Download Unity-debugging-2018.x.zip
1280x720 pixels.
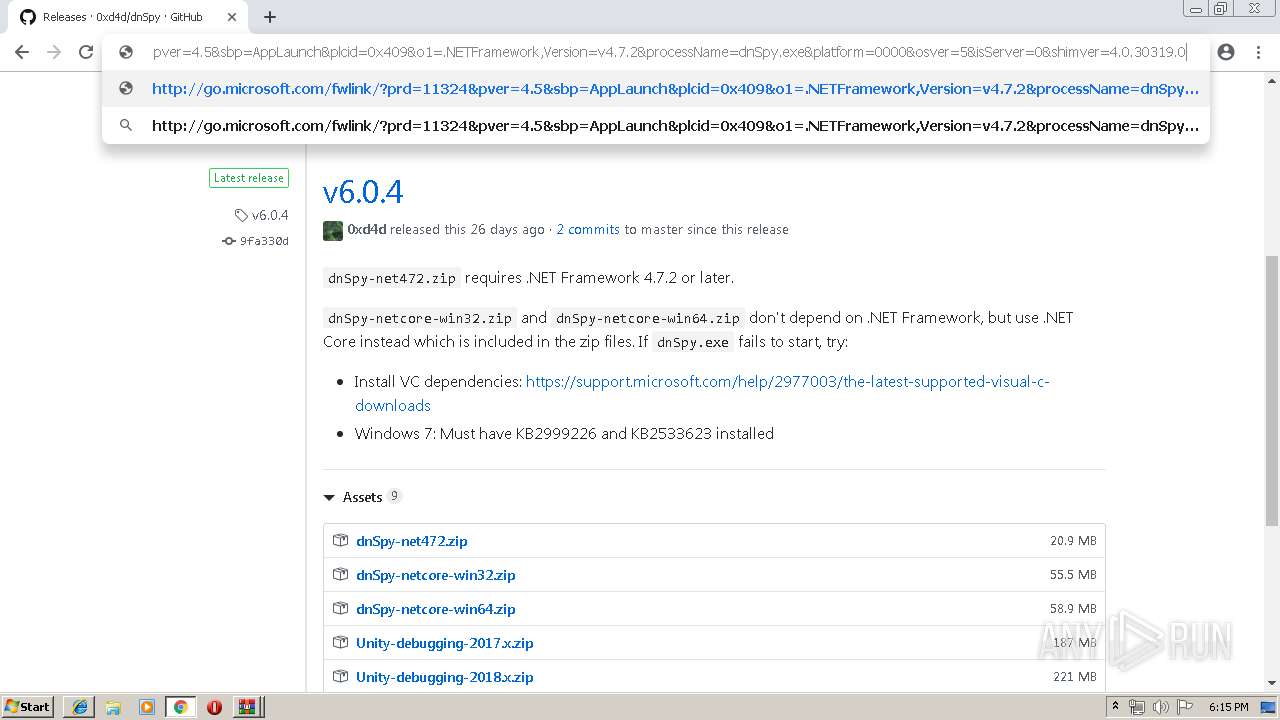pyautogui.click(x=445, y=677)
